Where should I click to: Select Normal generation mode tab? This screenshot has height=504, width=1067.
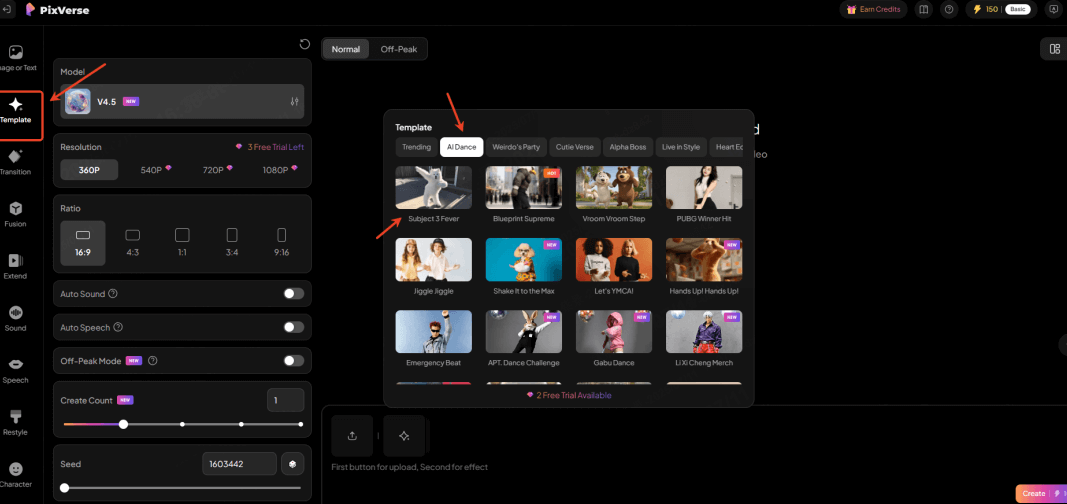pos(346,49)
